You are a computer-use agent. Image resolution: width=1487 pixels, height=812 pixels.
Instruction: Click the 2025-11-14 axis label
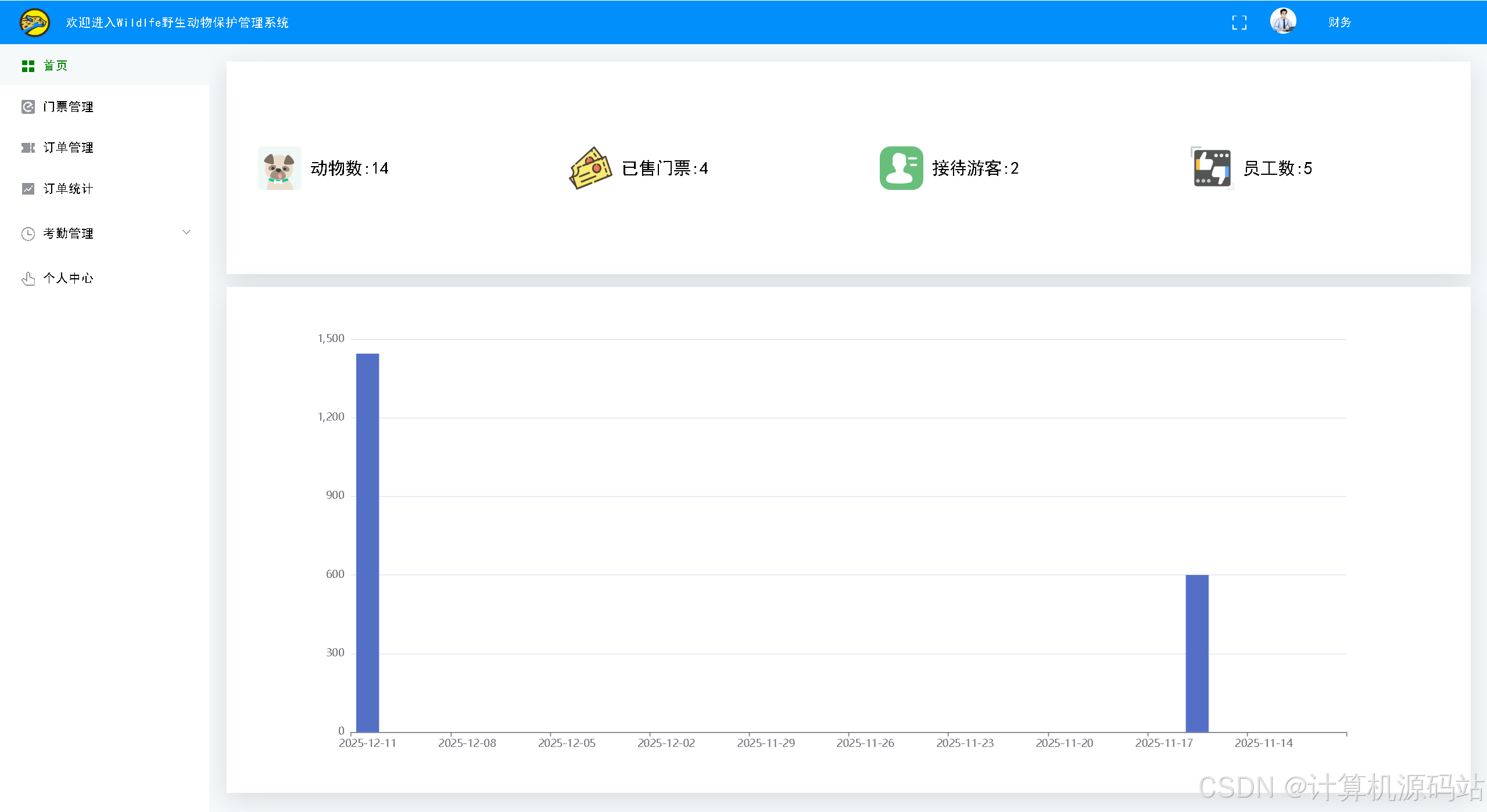coord(1264,743)
